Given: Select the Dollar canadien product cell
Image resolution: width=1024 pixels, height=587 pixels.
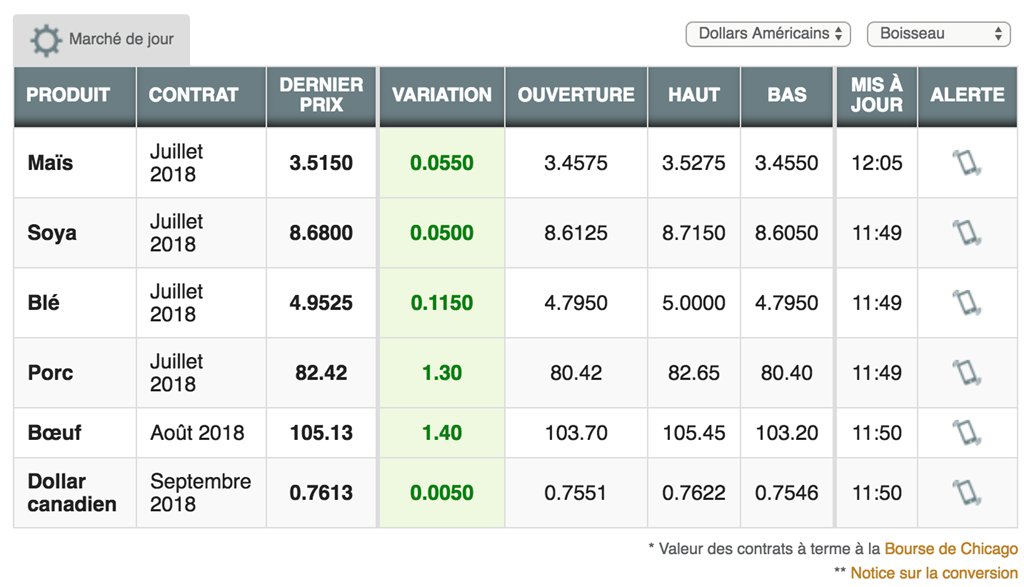Looking at the screenshot, I should click(x=72, y=493).
